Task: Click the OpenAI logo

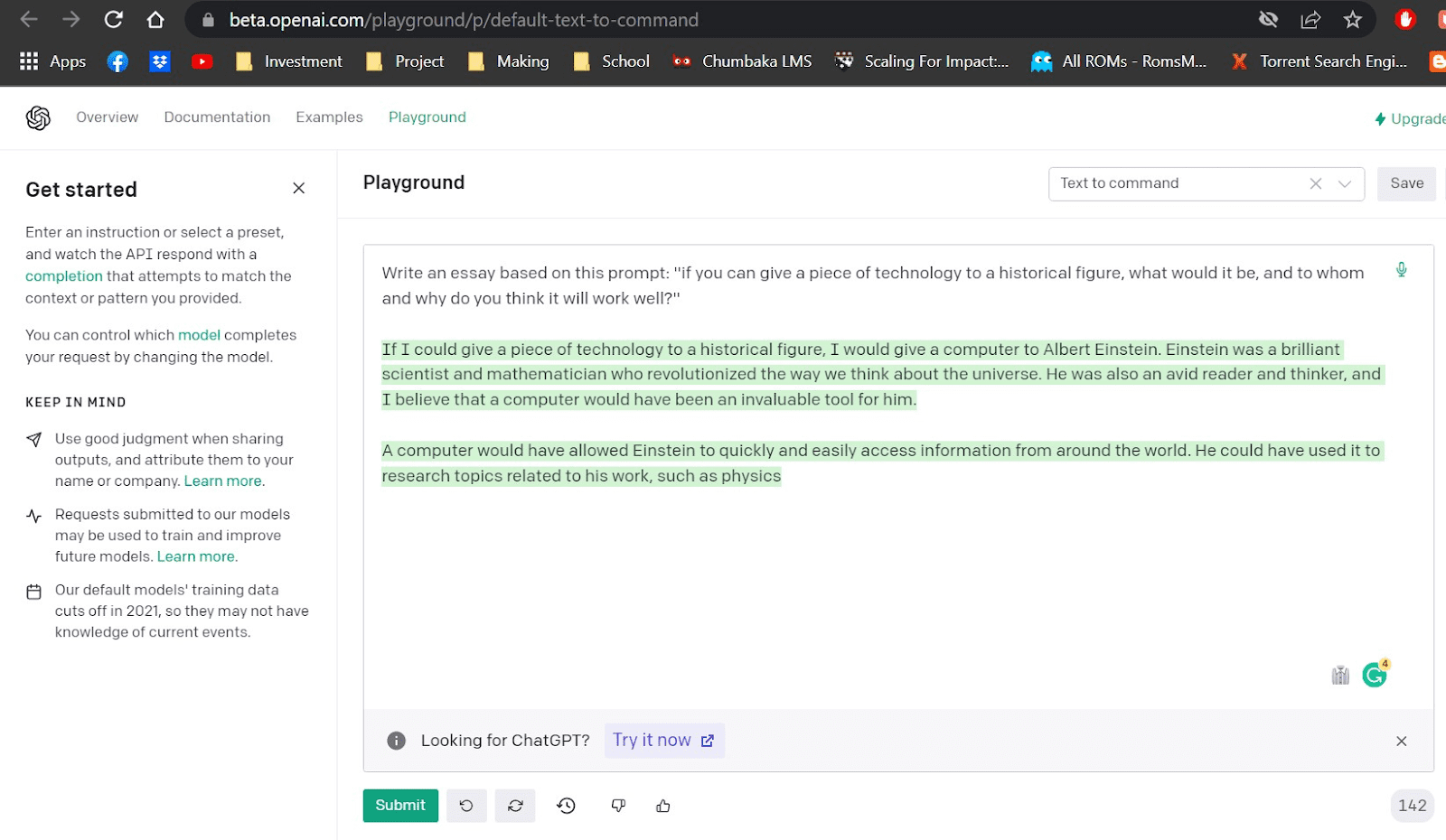Action: 38,117
